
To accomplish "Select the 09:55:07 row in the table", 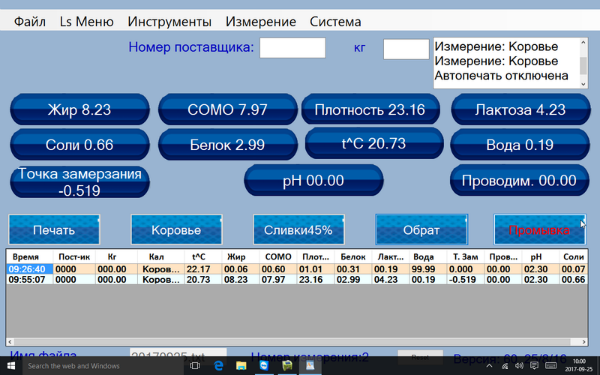I will 296,280.
